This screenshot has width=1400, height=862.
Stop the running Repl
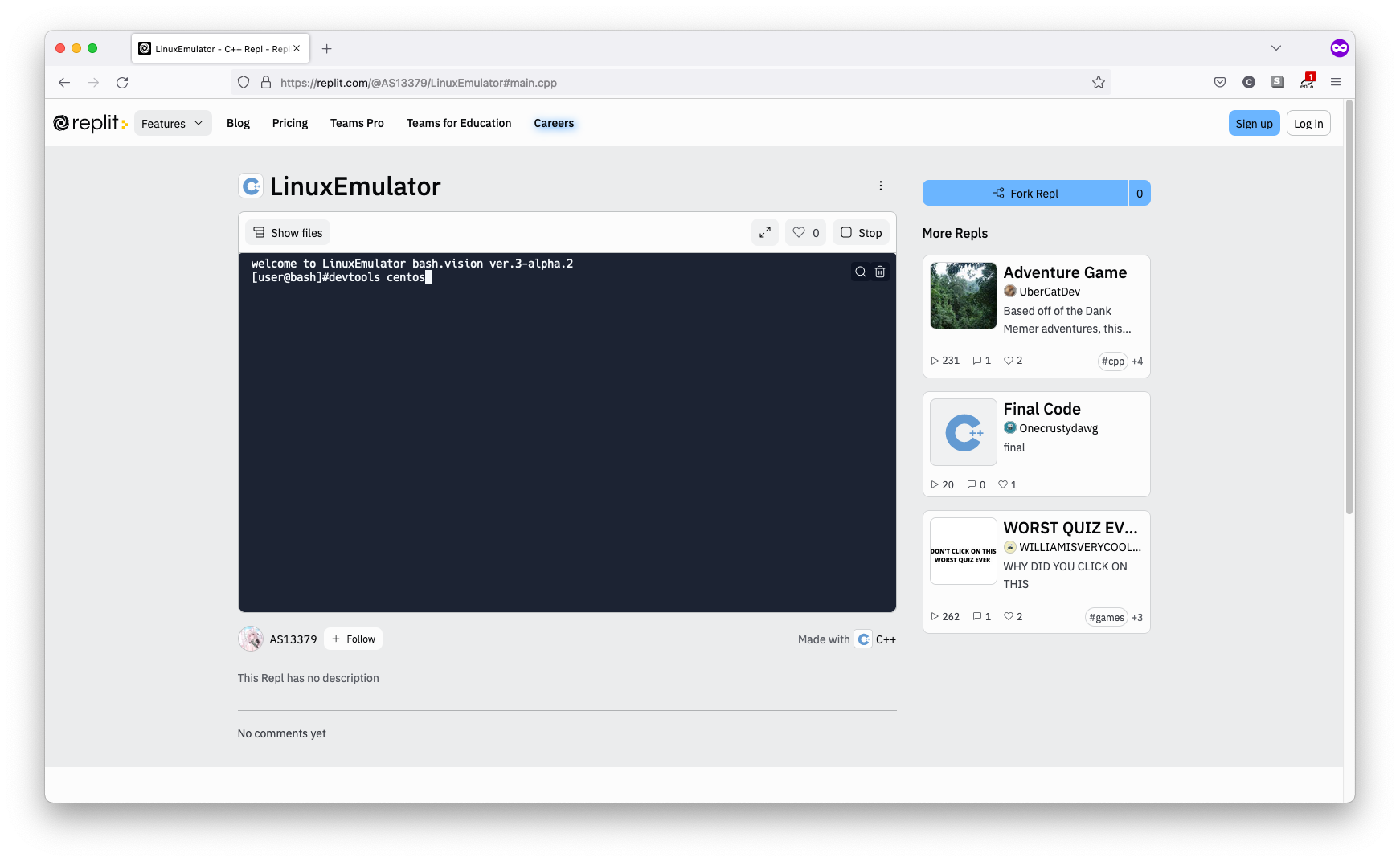tap(862, 232)
